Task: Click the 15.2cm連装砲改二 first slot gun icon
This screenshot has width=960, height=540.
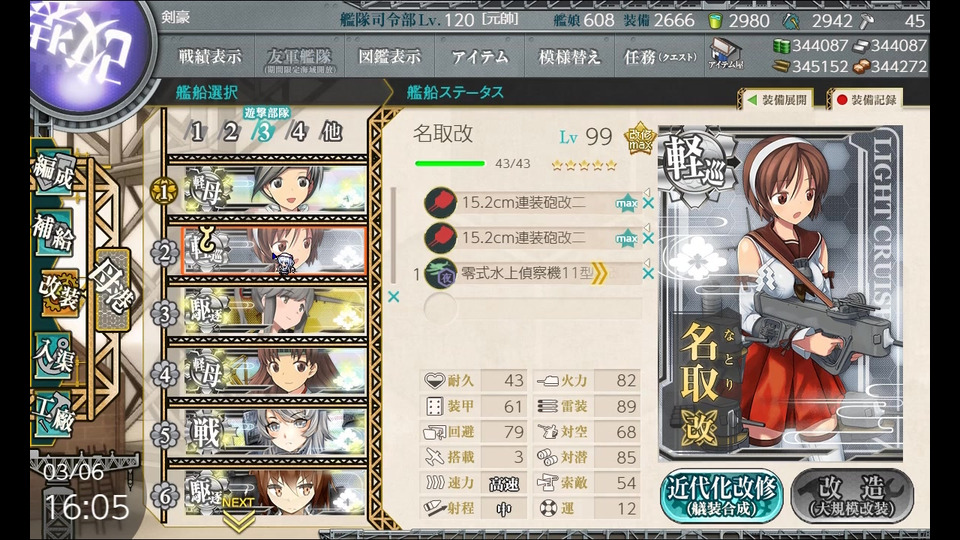Action: [440, 203]
